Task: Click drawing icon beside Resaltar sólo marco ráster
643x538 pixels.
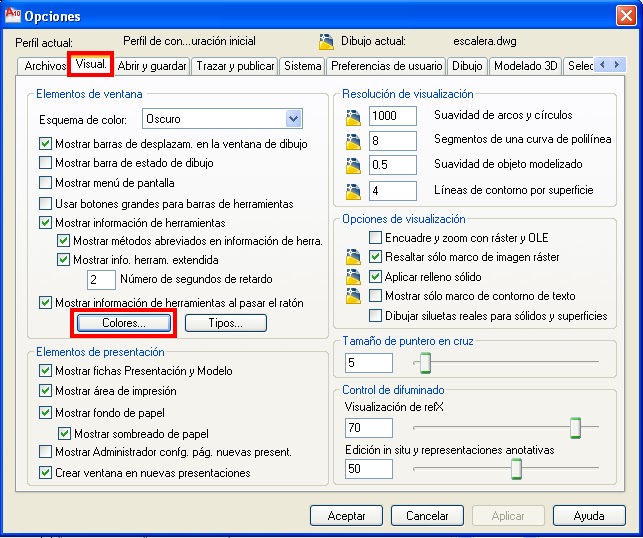Action: coord(353,256)
